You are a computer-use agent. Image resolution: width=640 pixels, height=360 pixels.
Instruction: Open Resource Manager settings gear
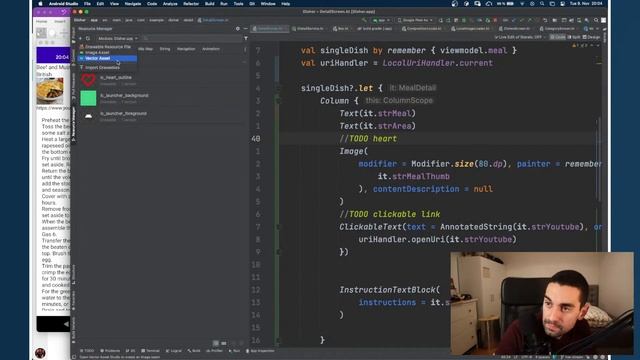click(x=238, y=29)
